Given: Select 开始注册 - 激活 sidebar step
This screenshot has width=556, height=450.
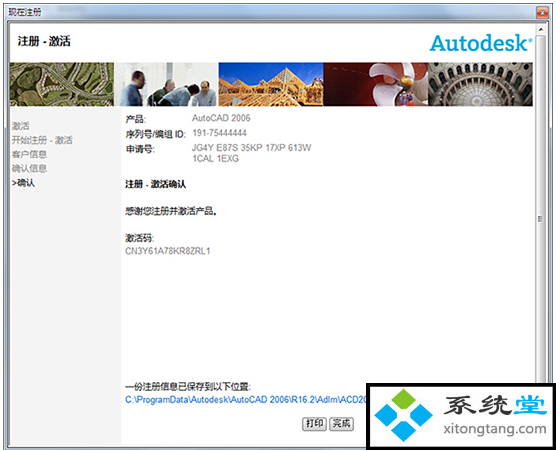Looking at the screenshot, I should (x=42, y=140).
